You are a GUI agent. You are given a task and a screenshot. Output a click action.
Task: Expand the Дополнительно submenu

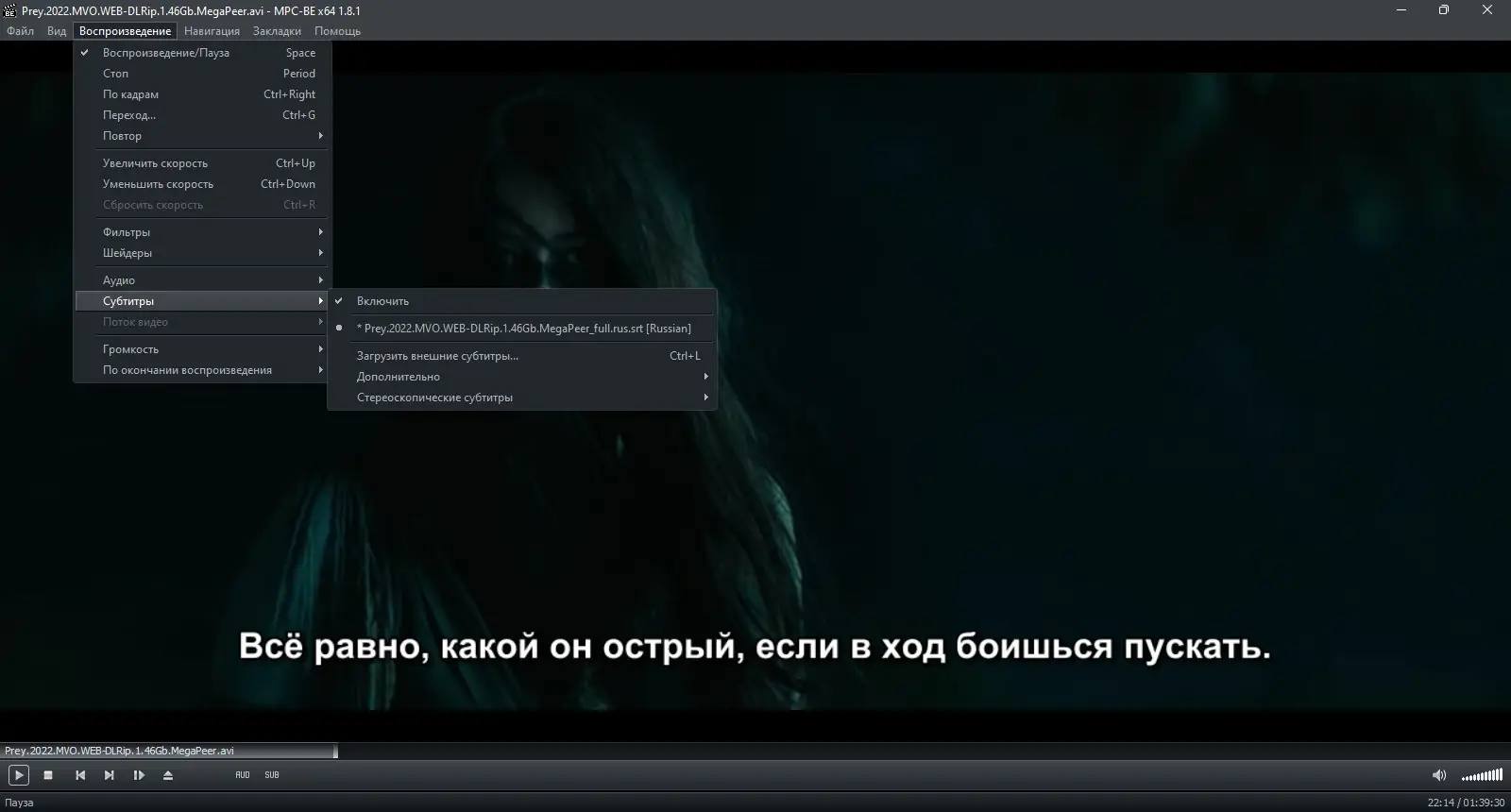522,377
